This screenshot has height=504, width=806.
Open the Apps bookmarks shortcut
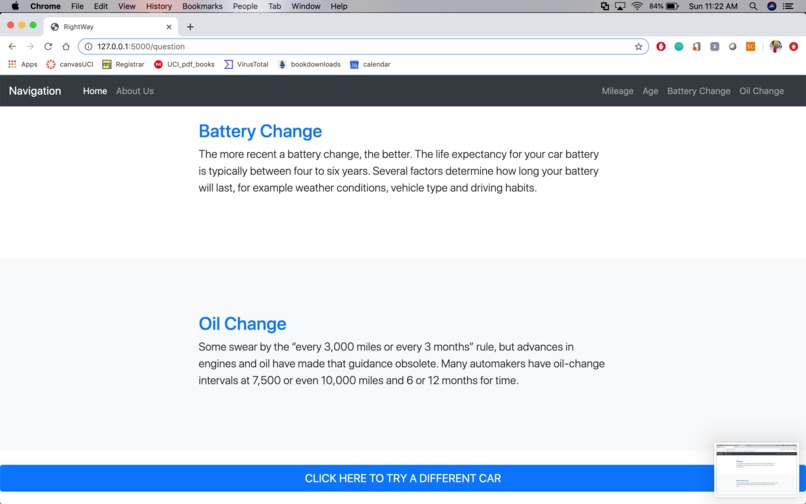(x=23, y=64)
